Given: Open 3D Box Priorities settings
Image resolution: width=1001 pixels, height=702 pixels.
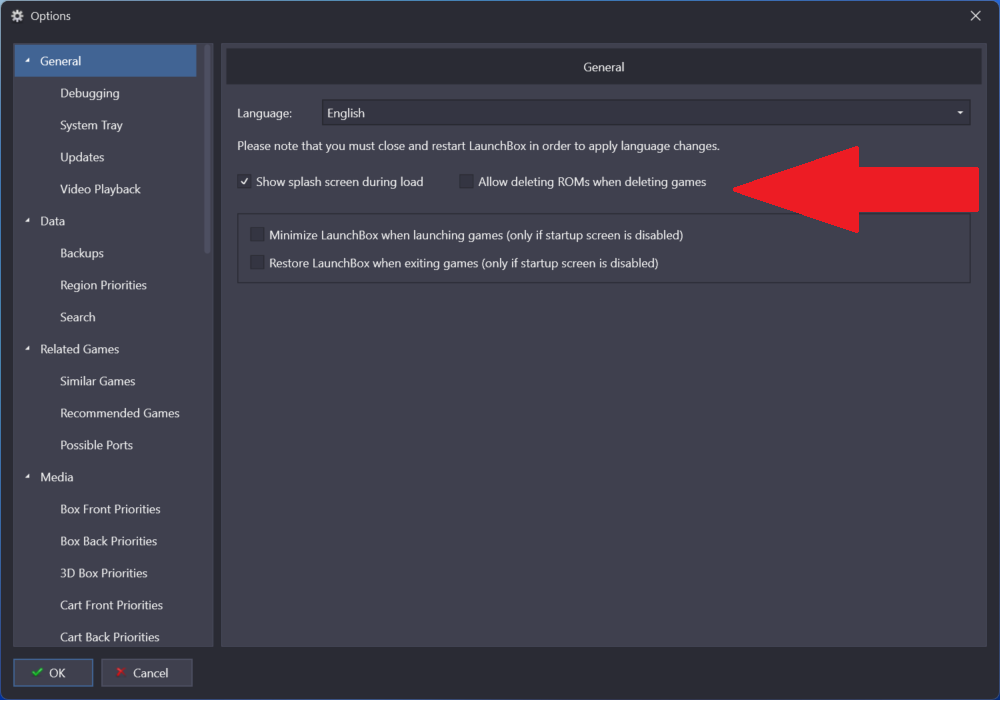Looking at the screenshot, I should 104,573.
